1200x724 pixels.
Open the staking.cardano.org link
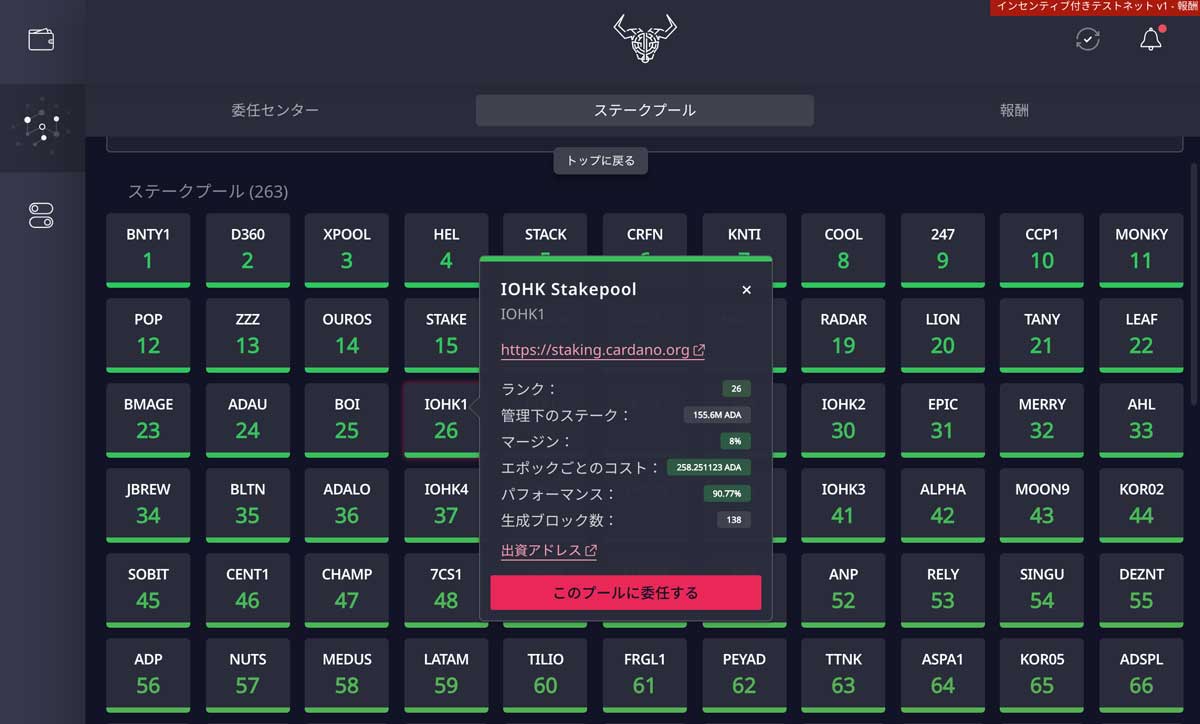pyautogui.click(x=603, y=350)
